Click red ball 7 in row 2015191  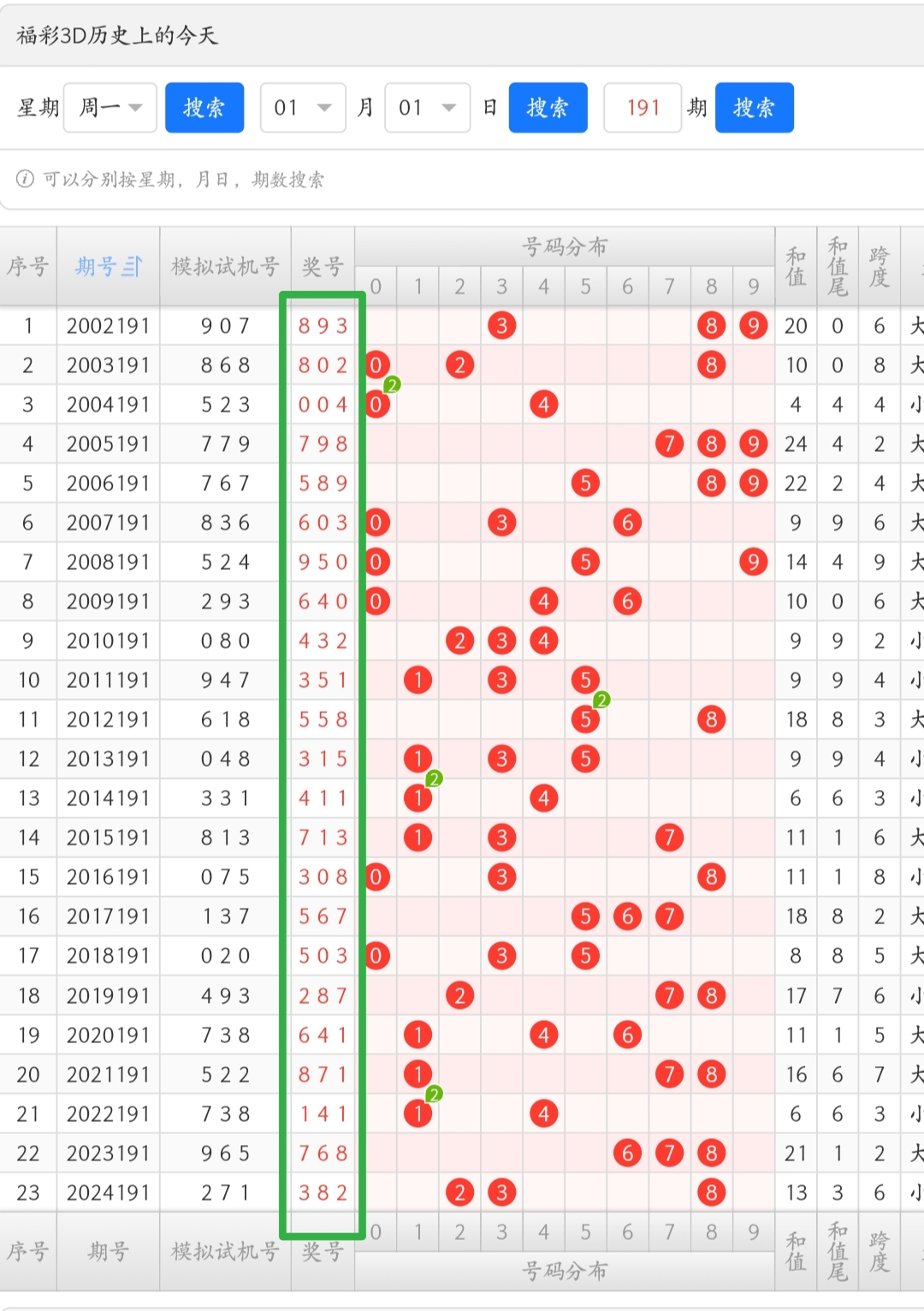670,838
